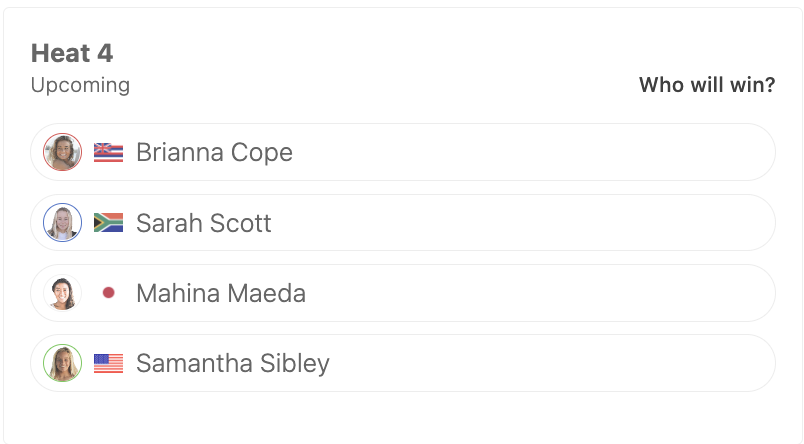Click the Heat 4 heading
This screenshot has height=444, width=804.
[72, 53]
